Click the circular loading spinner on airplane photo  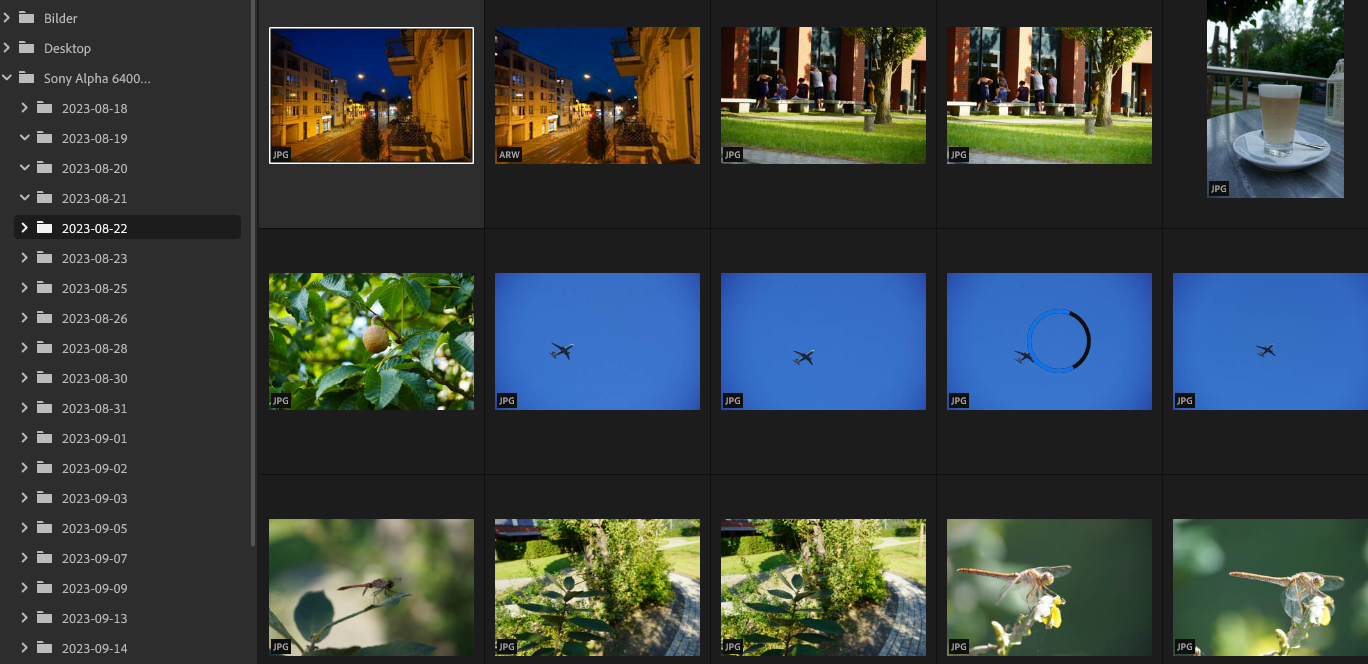point(1059,341)
